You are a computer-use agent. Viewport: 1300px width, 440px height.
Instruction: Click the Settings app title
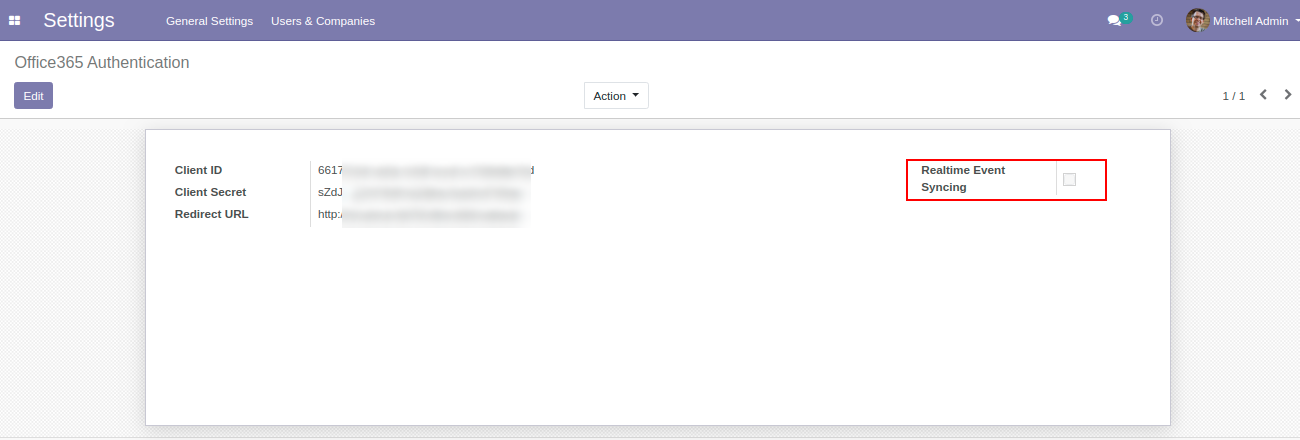pos(79,21)
